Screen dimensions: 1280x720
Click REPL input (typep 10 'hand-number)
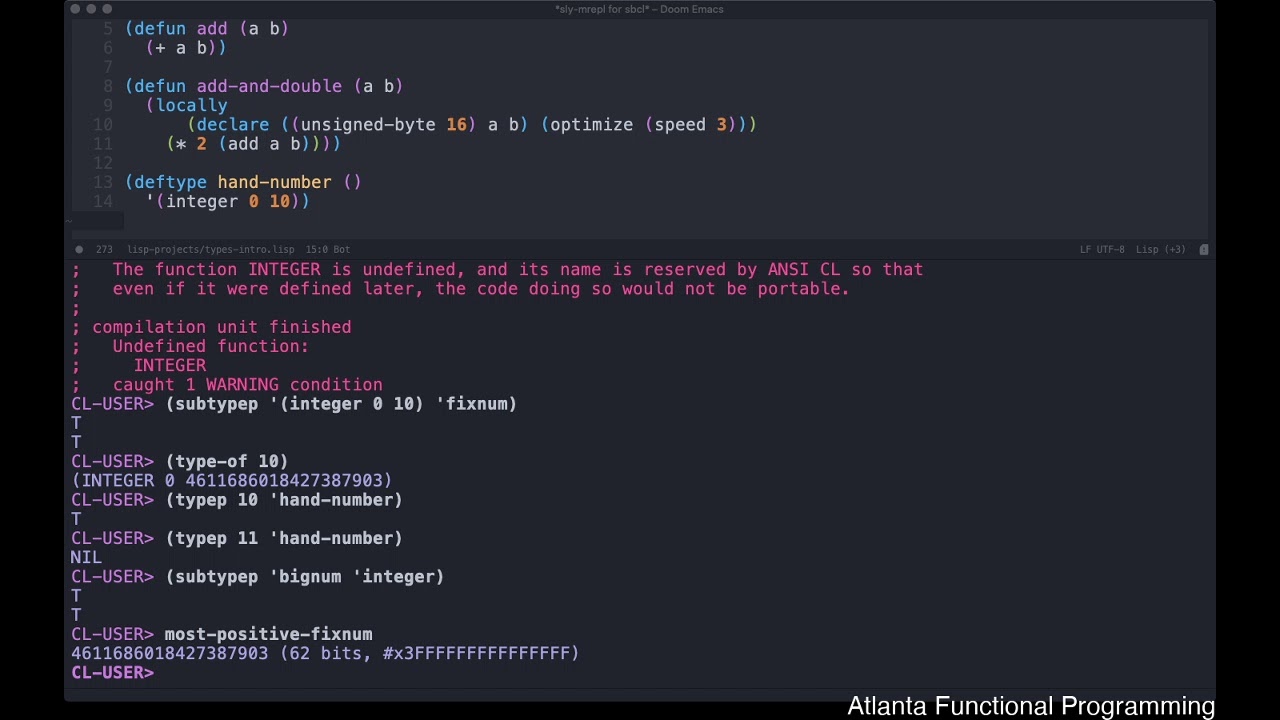pyautogui.click(x=284, y=500)
